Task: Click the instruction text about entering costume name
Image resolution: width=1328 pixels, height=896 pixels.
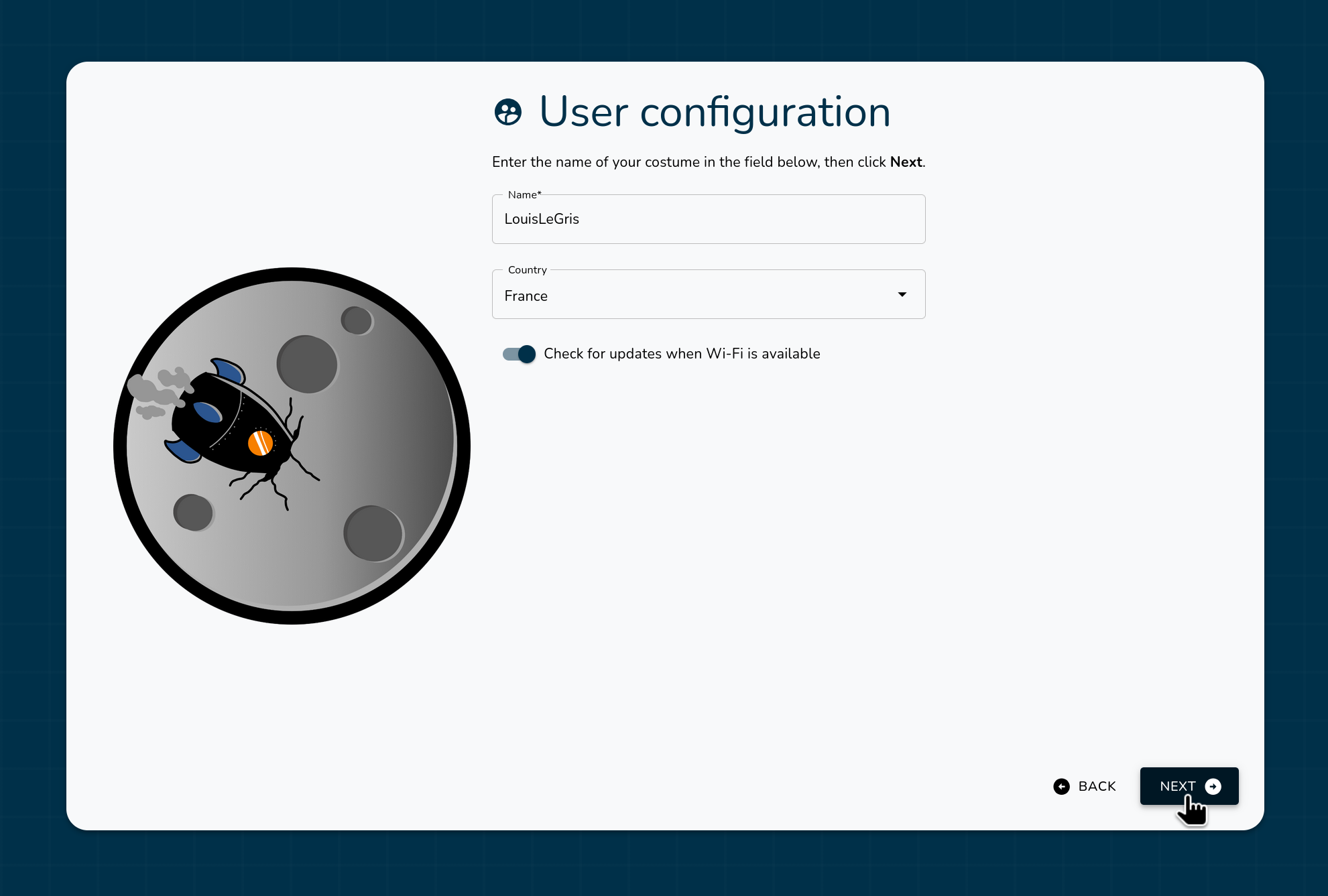Action: coord(709,162)
